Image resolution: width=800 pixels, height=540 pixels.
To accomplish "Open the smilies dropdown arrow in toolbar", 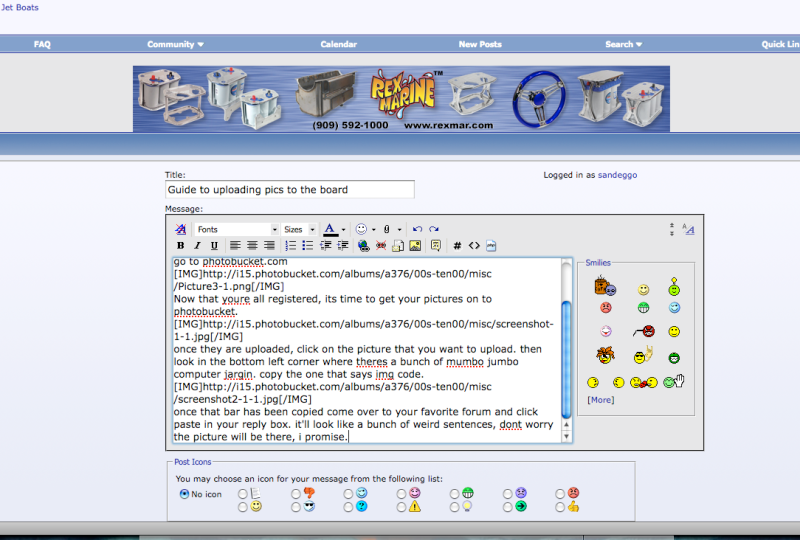I will [373, 230].
